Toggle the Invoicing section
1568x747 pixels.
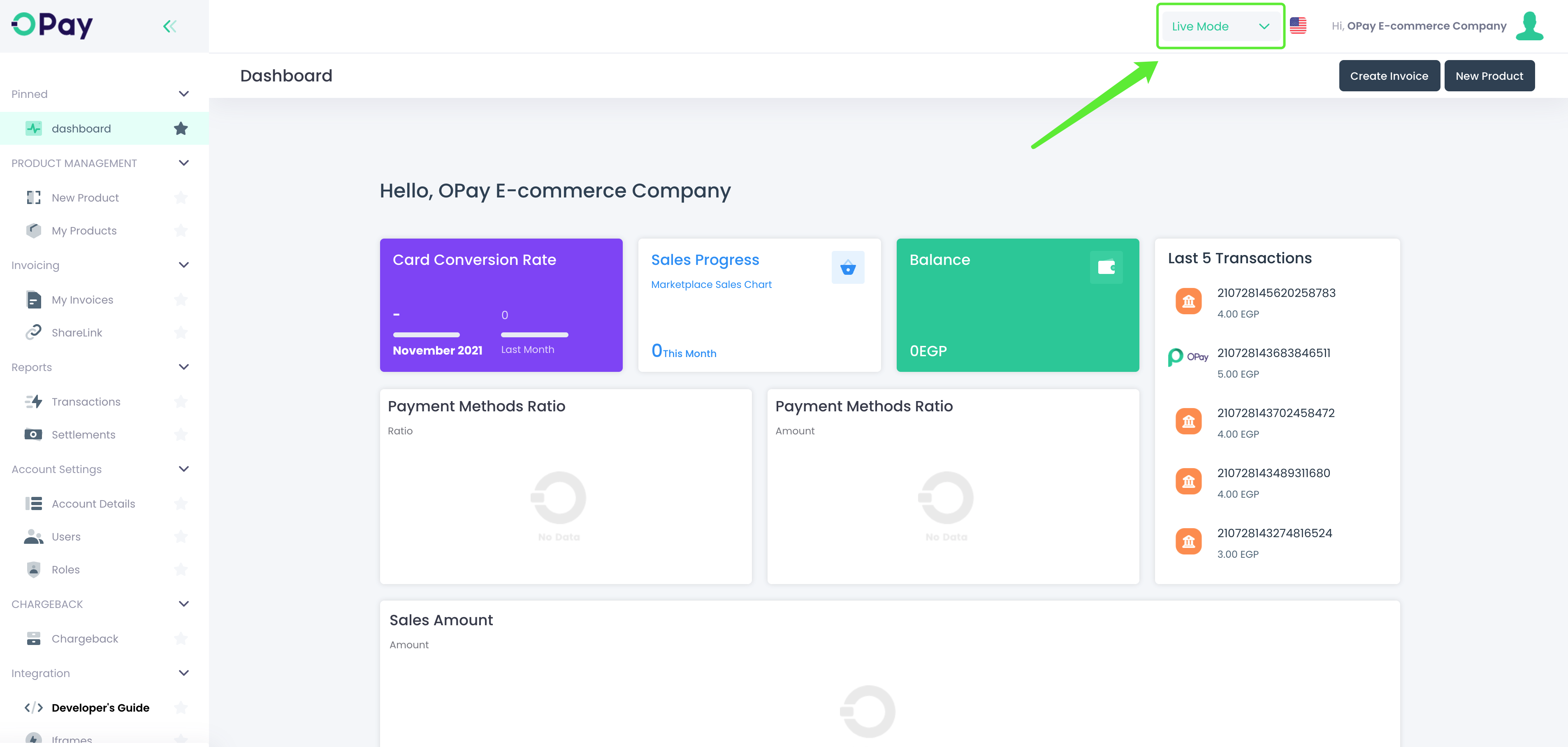(x=100, y=265)
